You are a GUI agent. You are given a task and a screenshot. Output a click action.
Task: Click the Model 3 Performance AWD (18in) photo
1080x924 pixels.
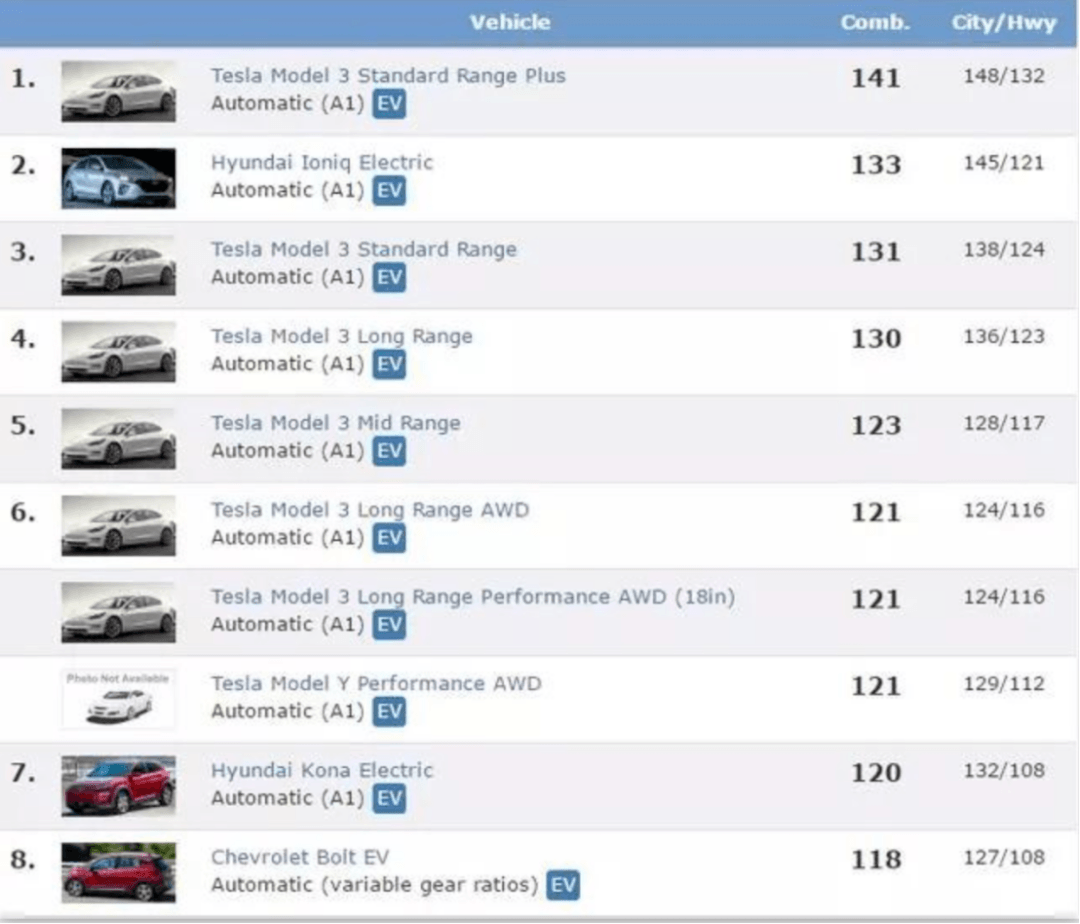click(x=118, y=612)
